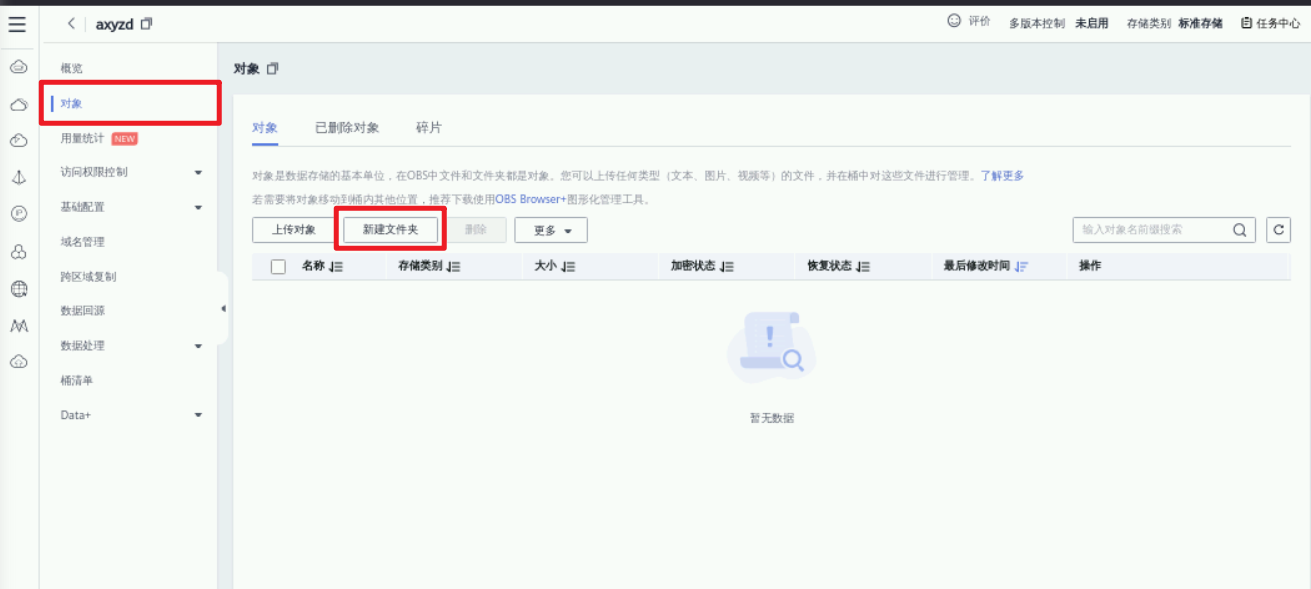Open the 更多 dropdown button
Screen dimensions: 1311x589
click(x=551, y=230)
